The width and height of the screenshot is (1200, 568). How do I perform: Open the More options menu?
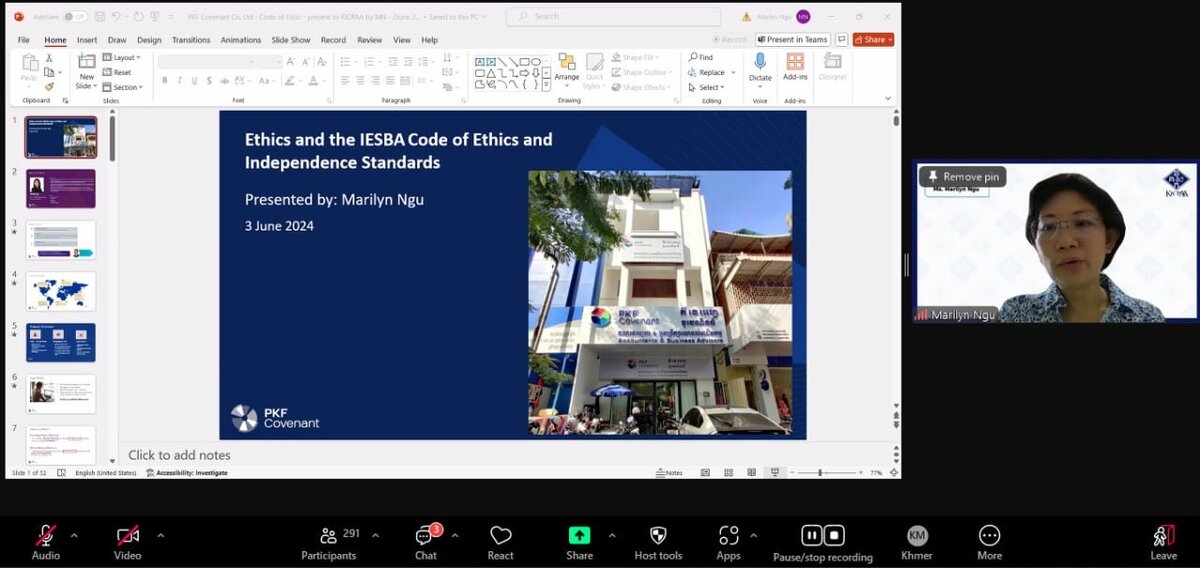(989, 543)
